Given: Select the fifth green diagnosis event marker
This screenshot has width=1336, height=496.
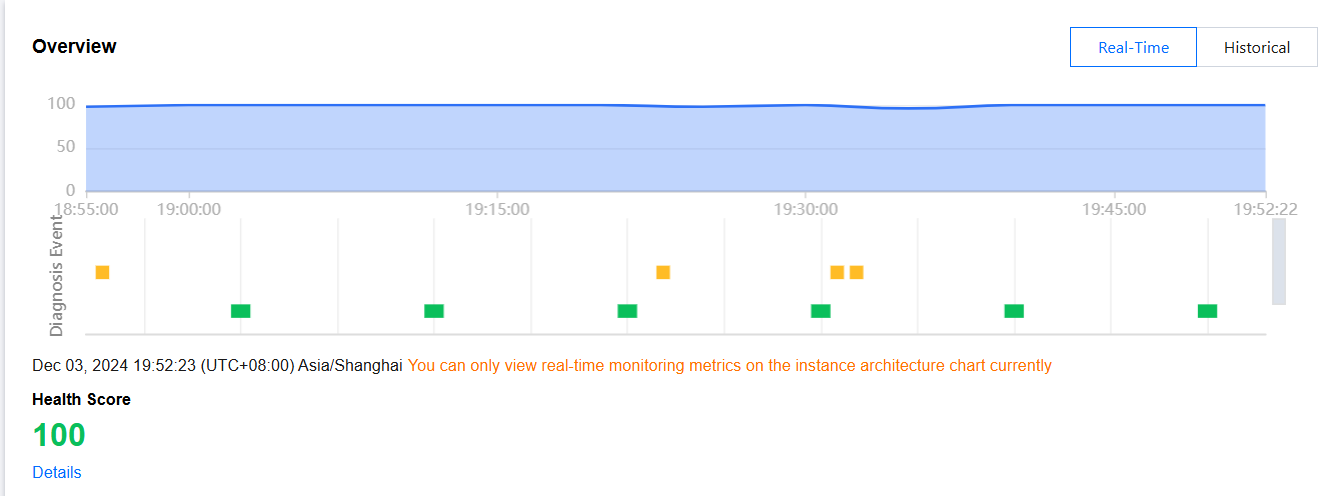Looking at the screenshot, I should point(1014,311).
